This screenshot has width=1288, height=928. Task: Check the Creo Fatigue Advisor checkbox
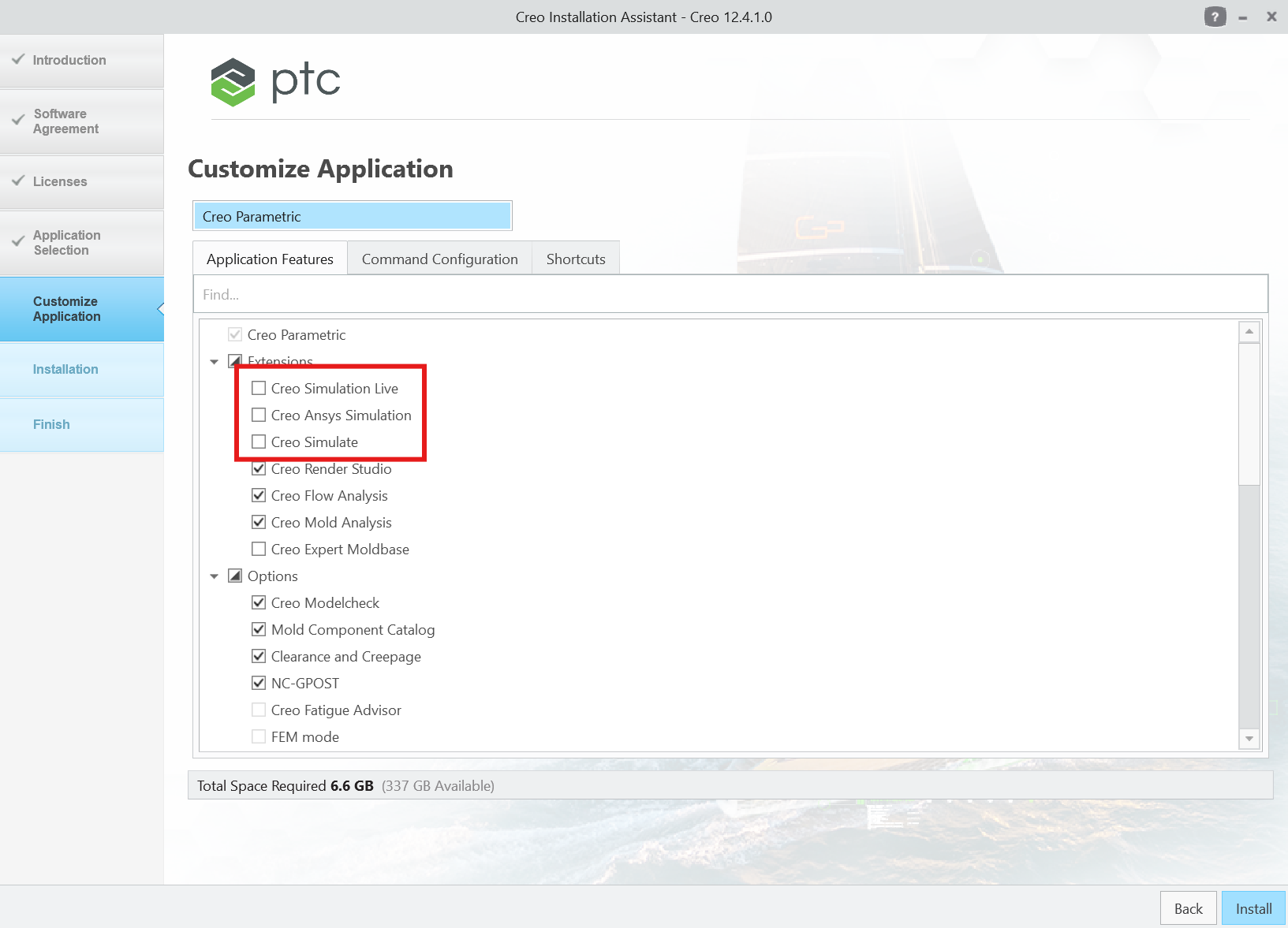pyautogui.click(x=259, y=710)
